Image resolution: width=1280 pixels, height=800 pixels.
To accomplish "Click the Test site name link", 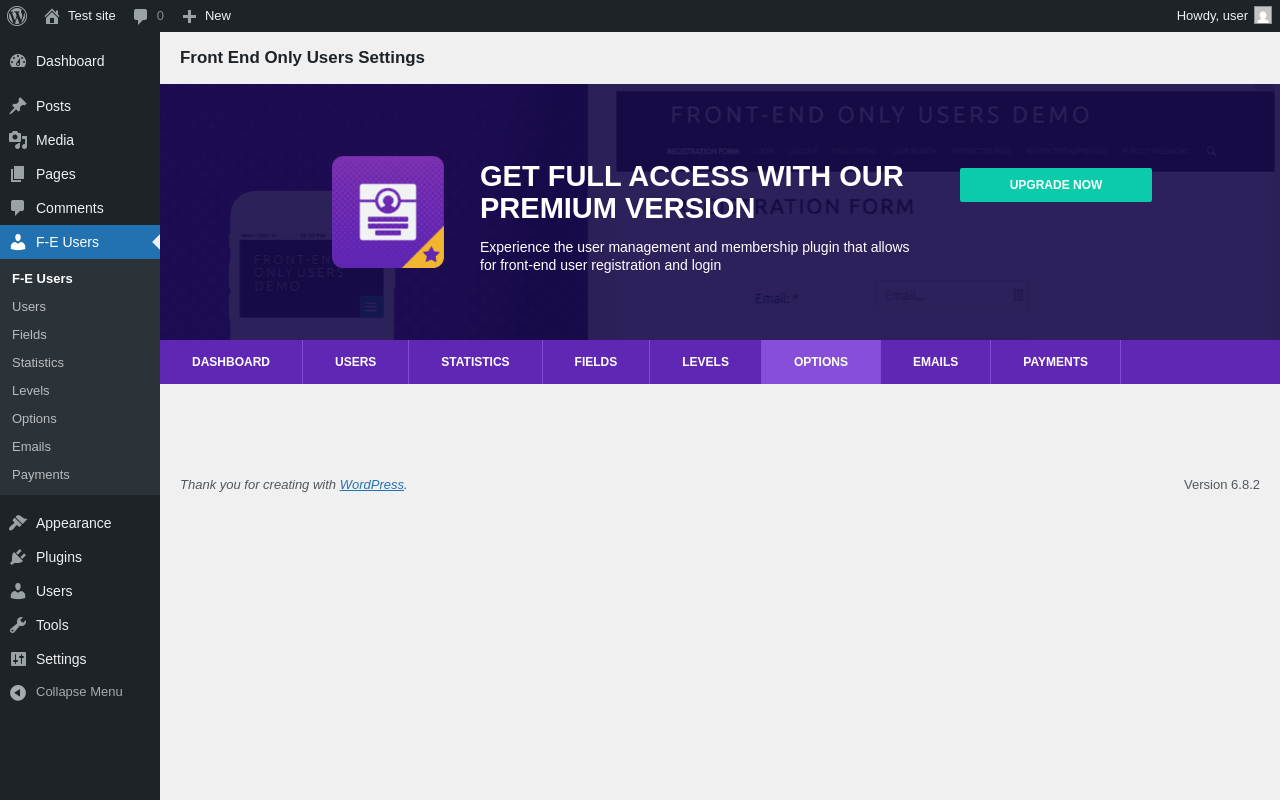I will click(92, 15).
